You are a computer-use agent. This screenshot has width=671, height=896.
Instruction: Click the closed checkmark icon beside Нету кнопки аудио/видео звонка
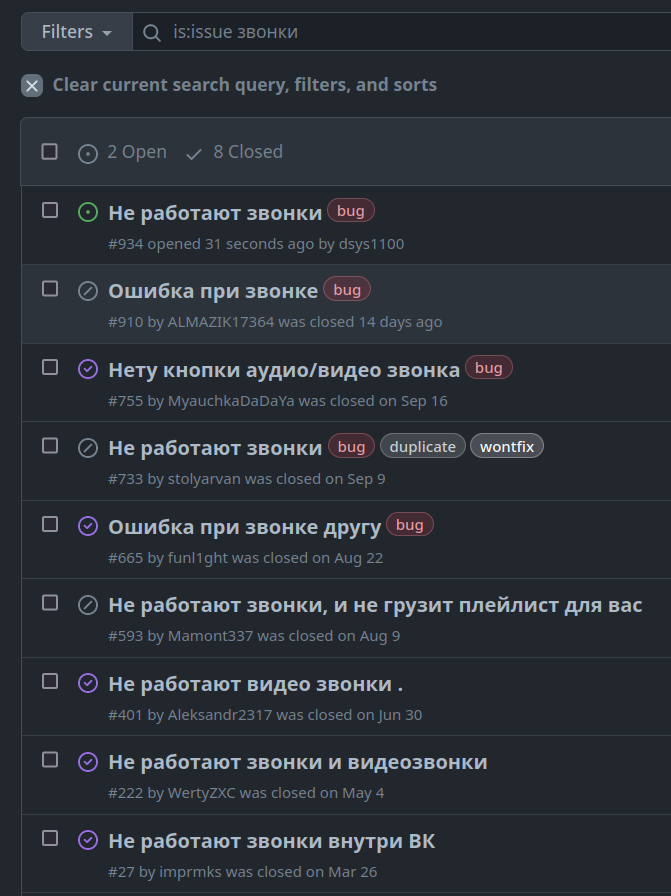point(87,369)
